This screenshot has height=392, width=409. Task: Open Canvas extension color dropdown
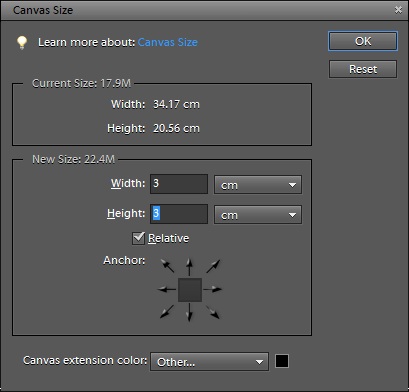[x=209, y=362]
